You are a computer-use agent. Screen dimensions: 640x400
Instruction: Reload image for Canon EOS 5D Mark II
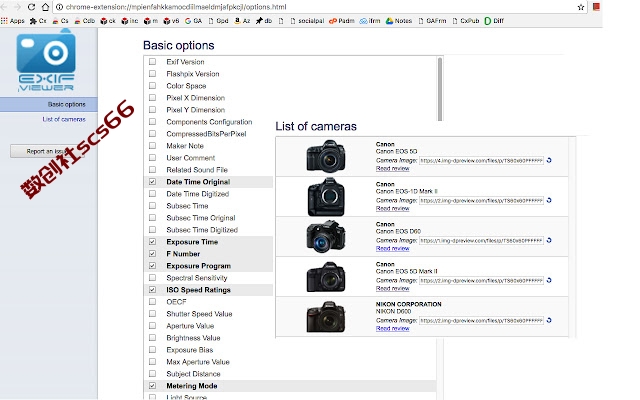coord(549,280)
